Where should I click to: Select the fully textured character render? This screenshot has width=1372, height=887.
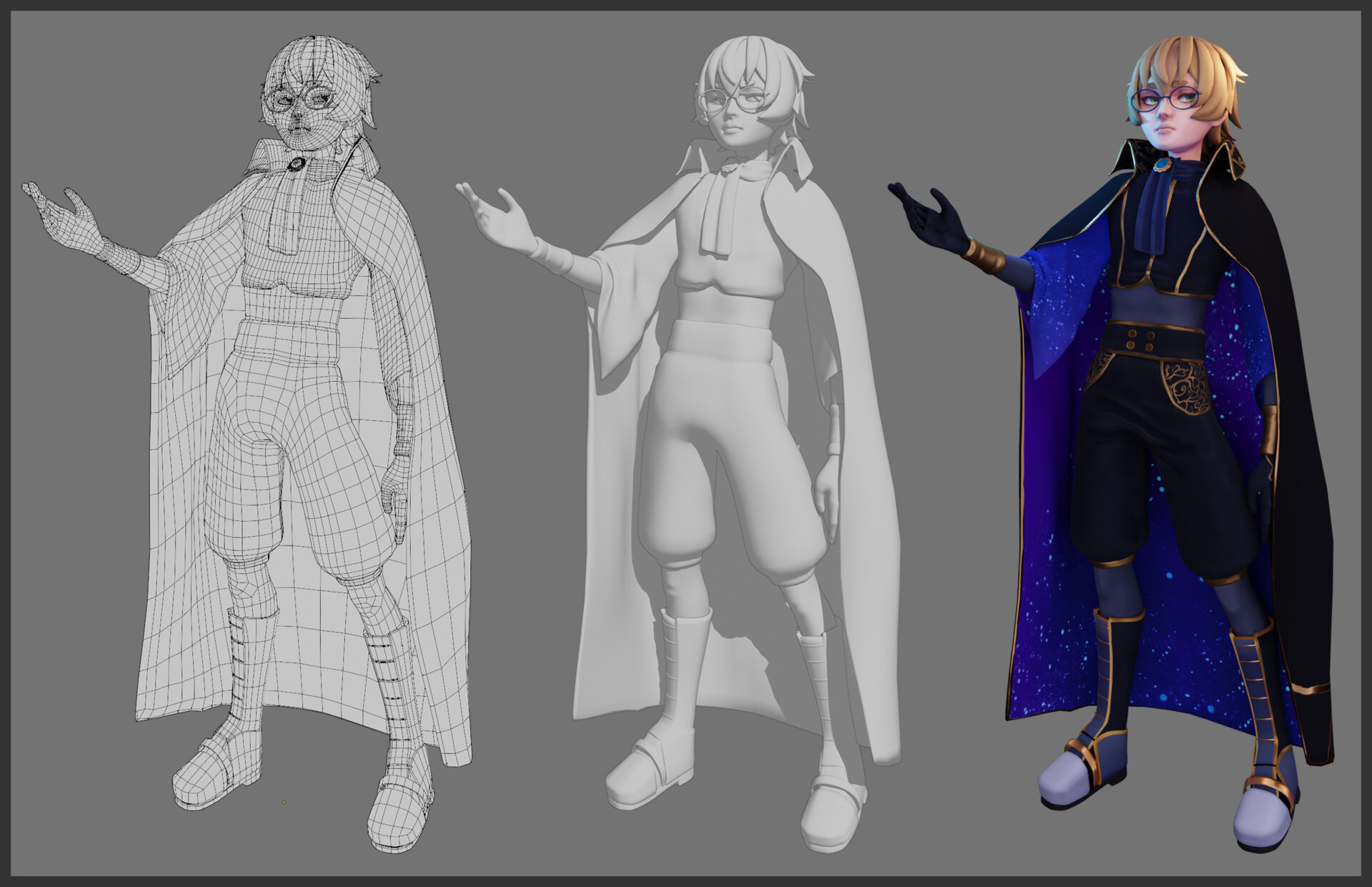[1158, 429]
